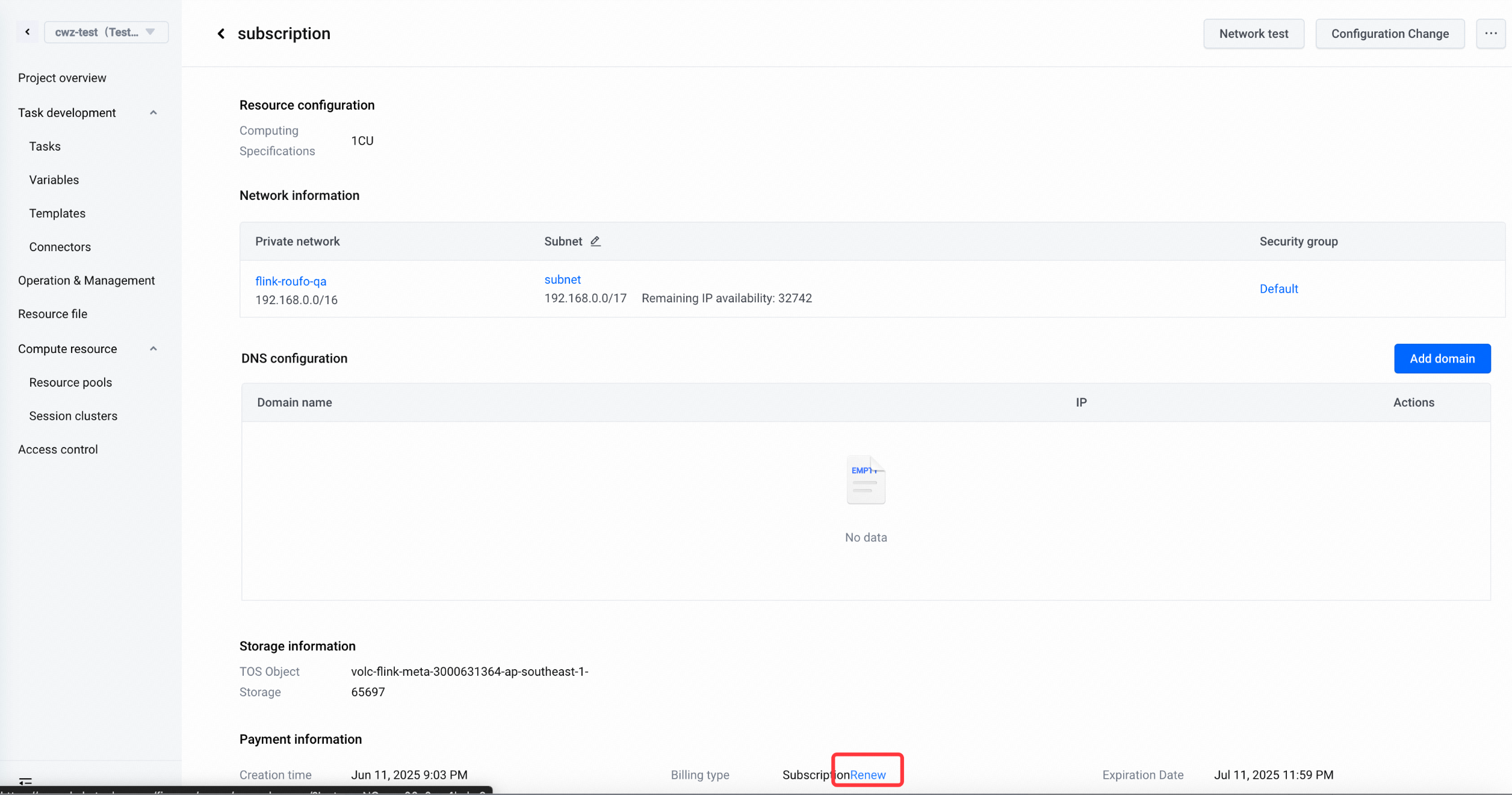Open Resource pools page
Viewport: 1512px width, 795px height.
coord(70,382)
